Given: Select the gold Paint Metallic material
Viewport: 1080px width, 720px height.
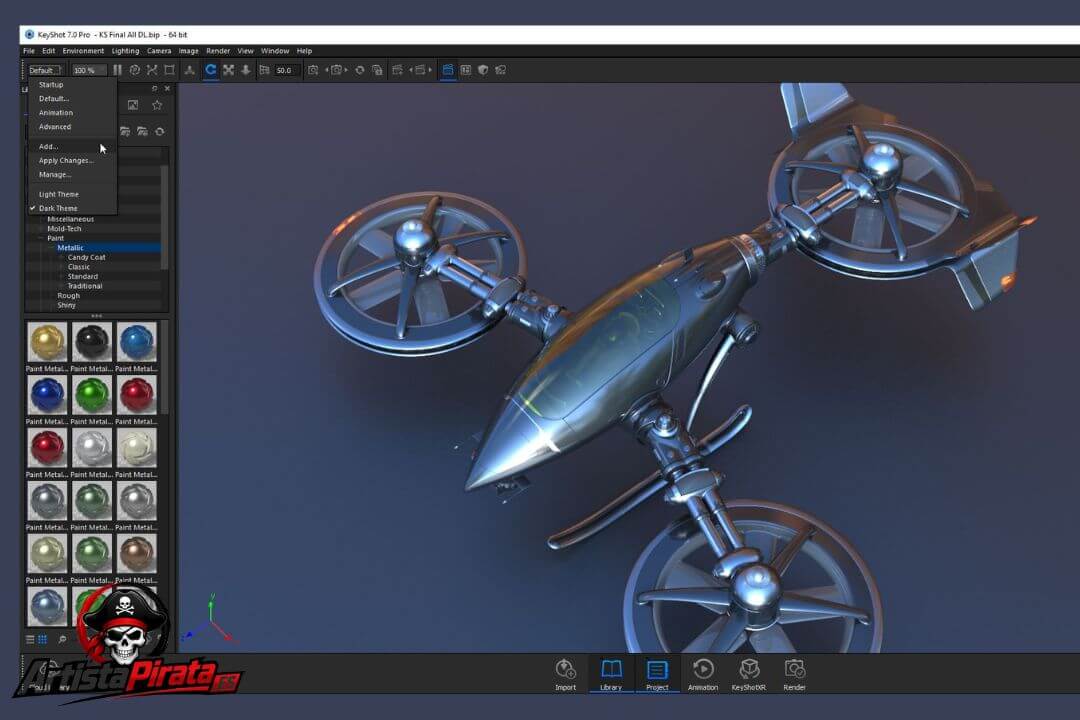Looking at the screenshot, I should coord(47,342).
